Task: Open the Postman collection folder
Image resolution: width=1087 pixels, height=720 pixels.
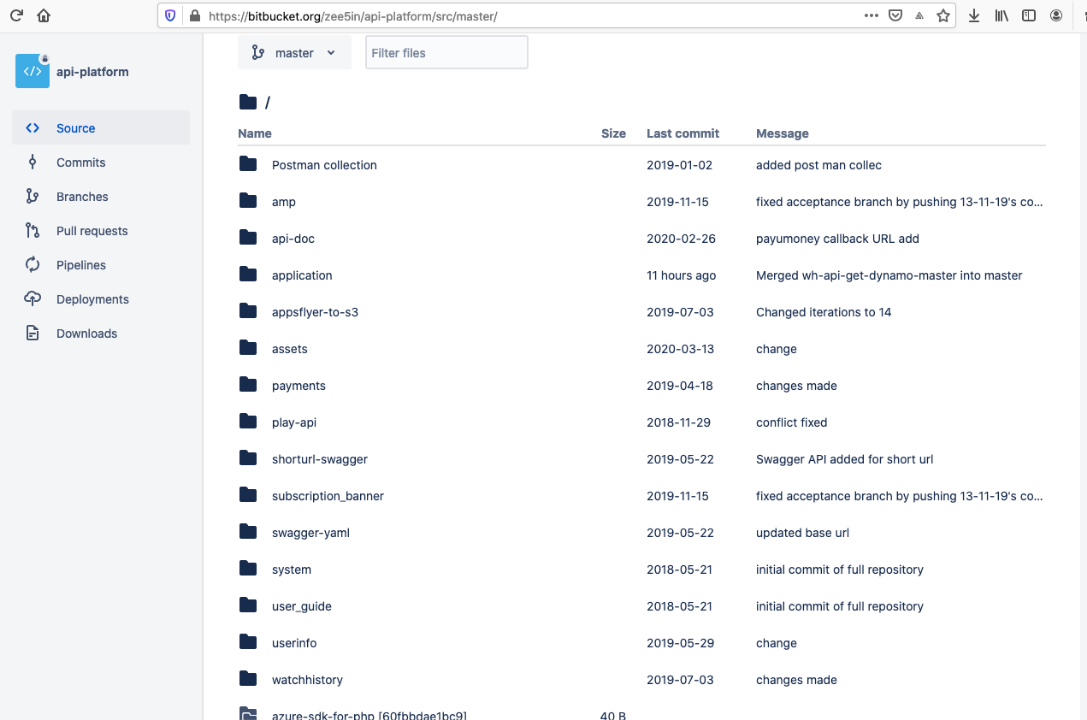Action: point(324,165)
